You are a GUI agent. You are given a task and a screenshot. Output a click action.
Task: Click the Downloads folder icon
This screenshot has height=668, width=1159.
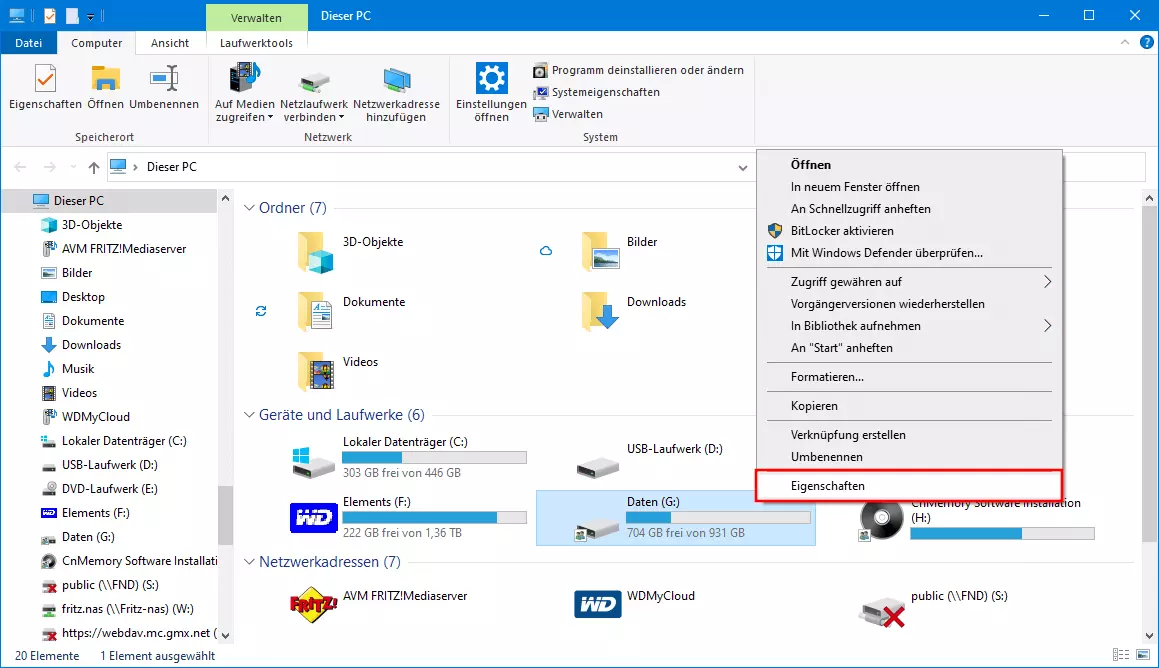pos(600,311)
